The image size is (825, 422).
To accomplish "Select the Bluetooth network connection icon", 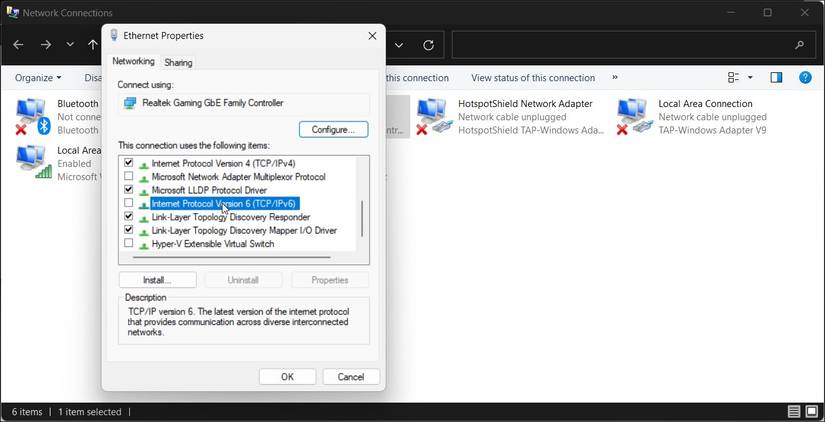I will (x=33, y=117).
